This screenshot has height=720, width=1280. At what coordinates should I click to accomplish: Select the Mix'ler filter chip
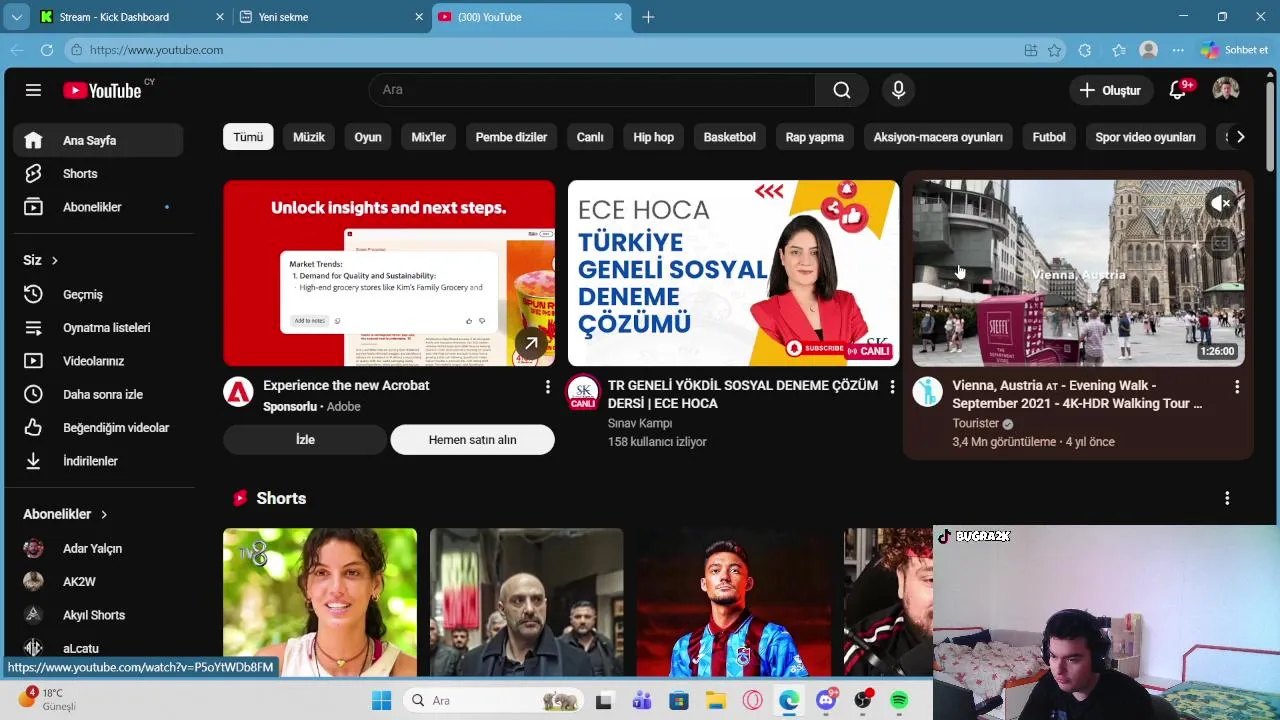[x=429, y=137]
